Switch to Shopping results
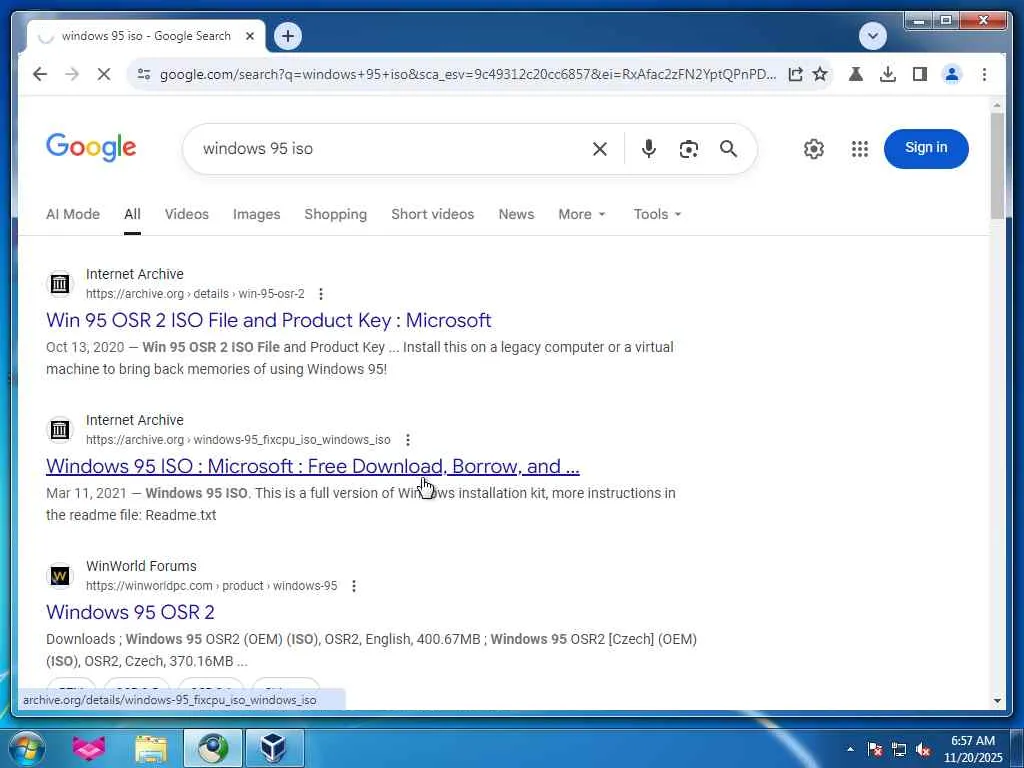 (336, 214)
